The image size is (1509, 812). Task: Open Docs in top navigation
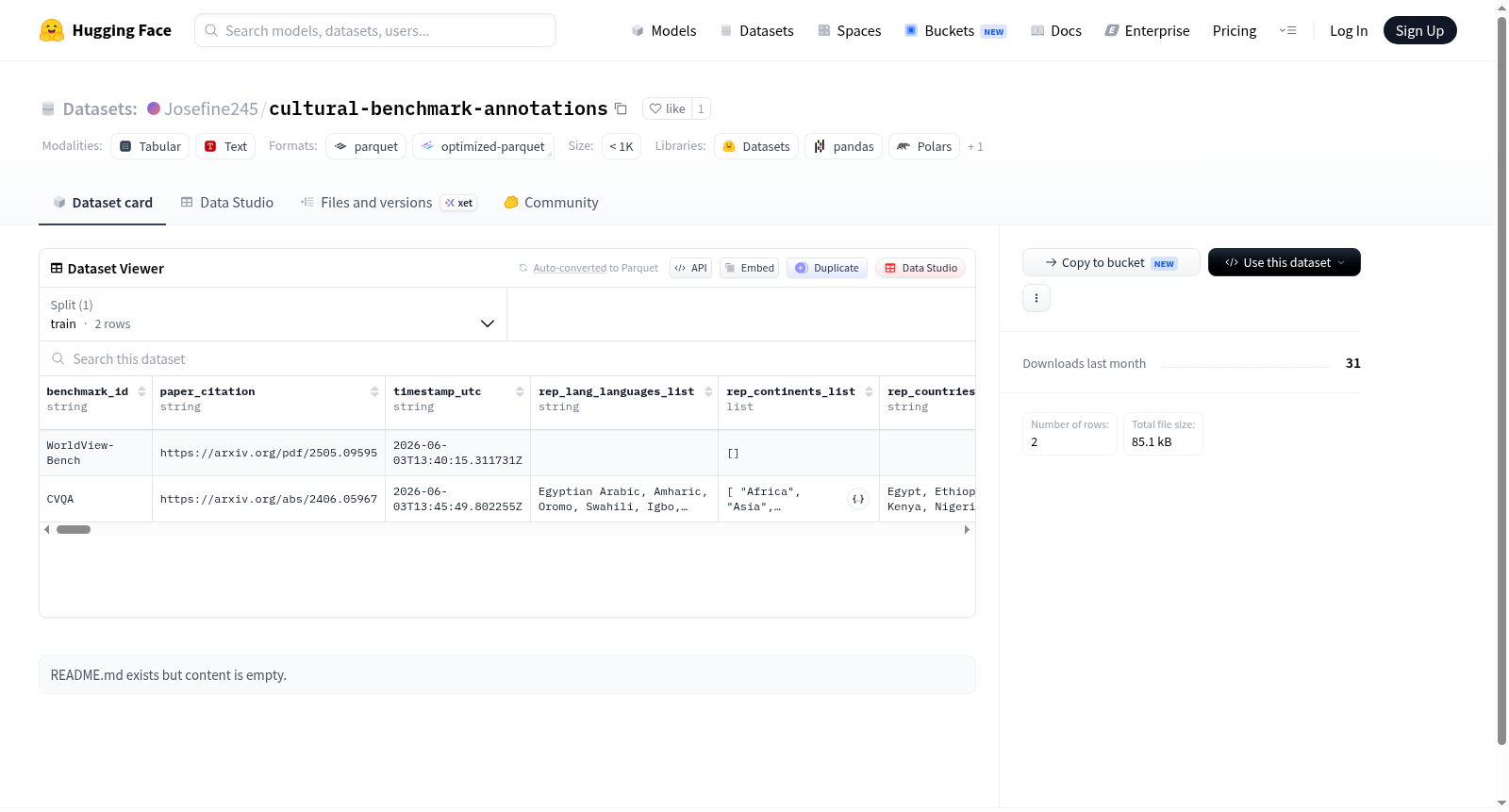[1055, 30]
